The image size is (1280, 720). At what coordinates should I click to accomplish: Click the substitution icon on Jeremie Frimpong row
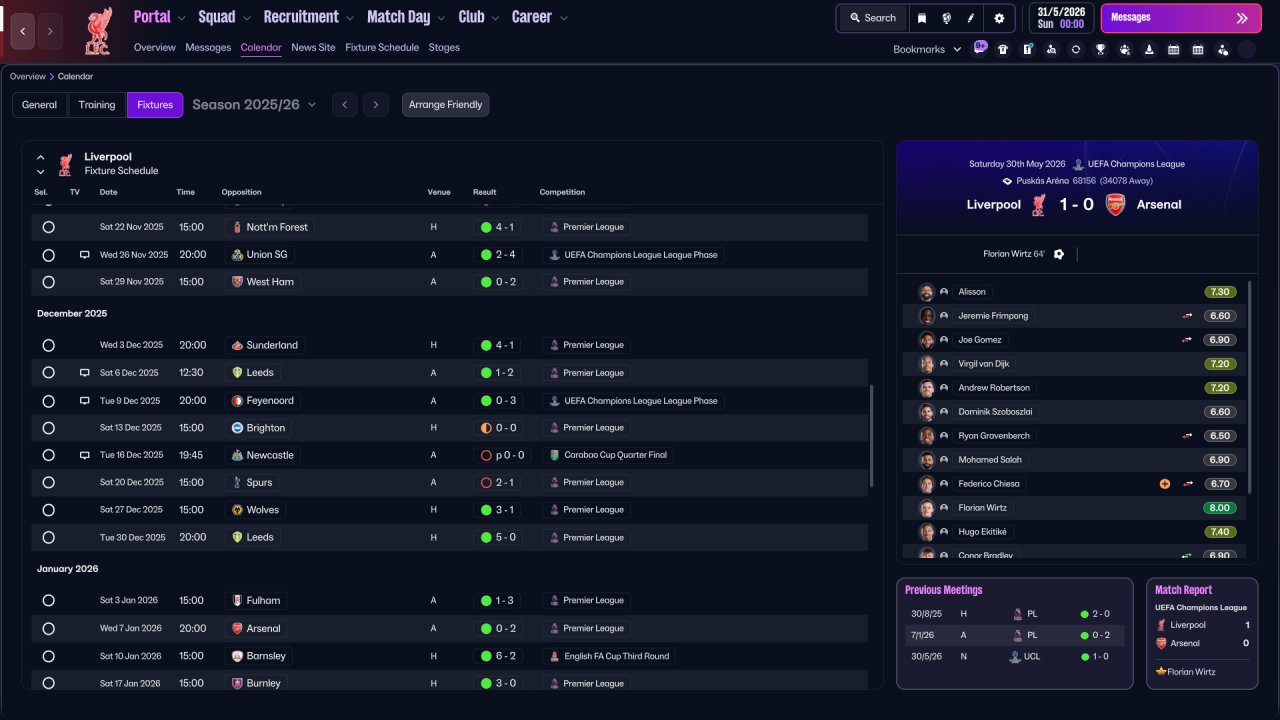[x=1187, y=316]
